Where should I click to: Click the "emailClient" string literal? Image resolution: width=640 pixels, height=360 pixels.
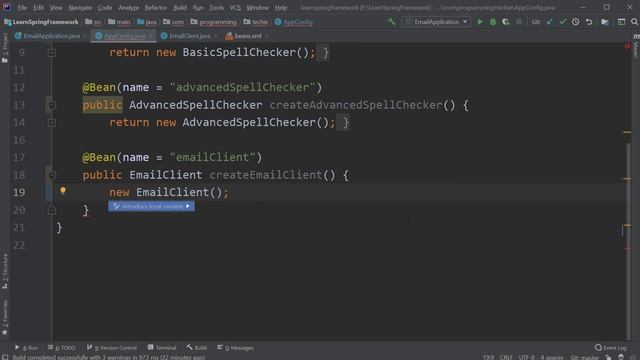point(212,157)
